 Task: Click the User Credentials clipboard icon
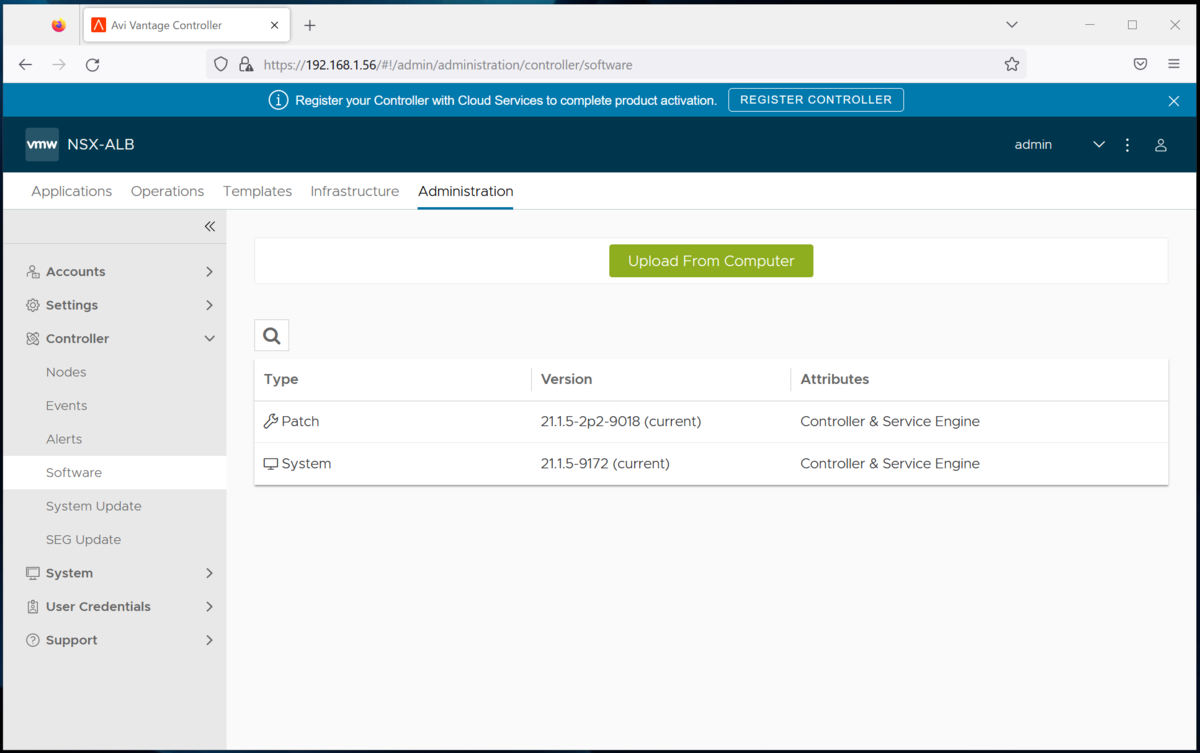point(33,607)
